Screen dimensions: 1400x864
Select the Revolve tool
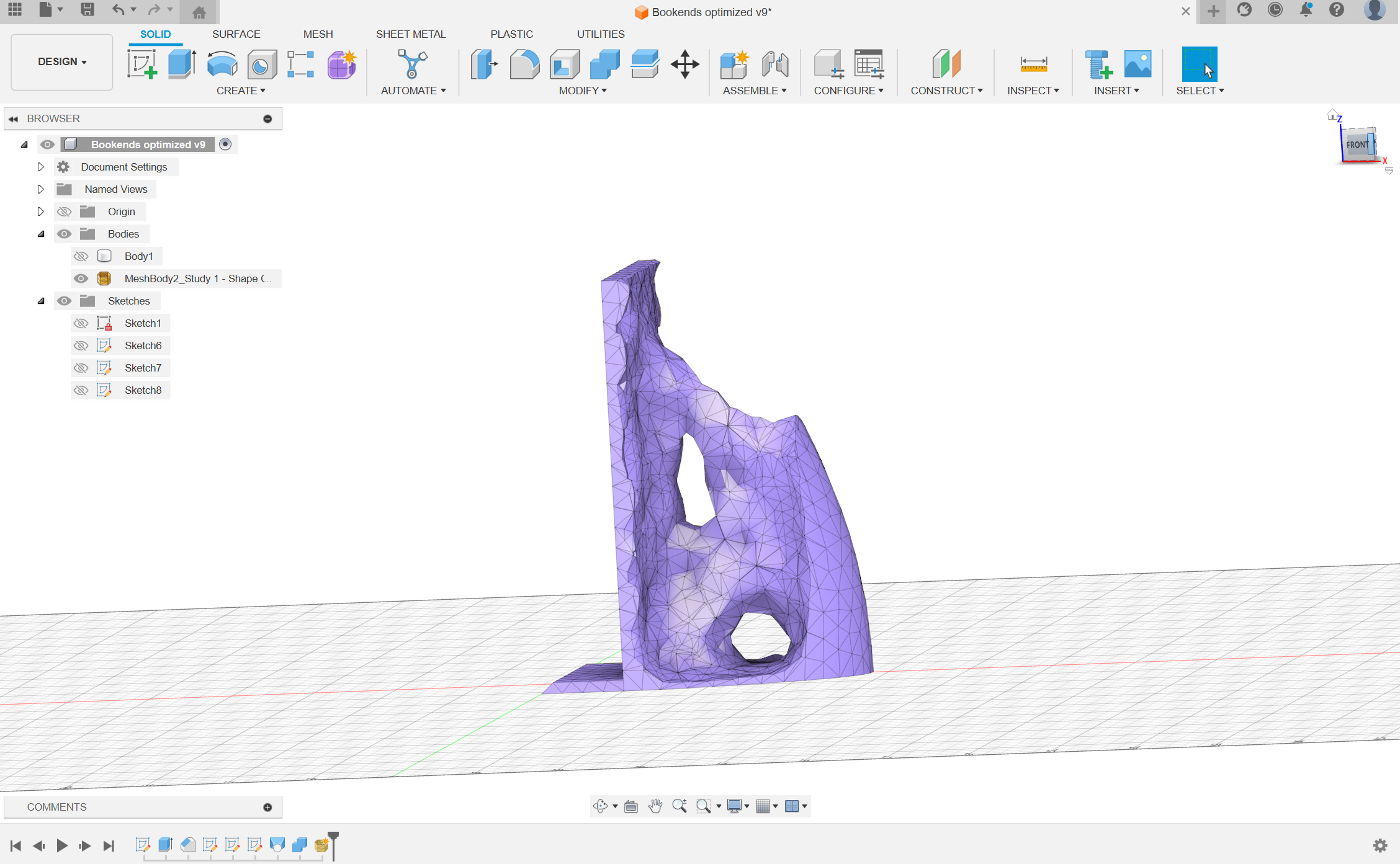pos(222,65)
